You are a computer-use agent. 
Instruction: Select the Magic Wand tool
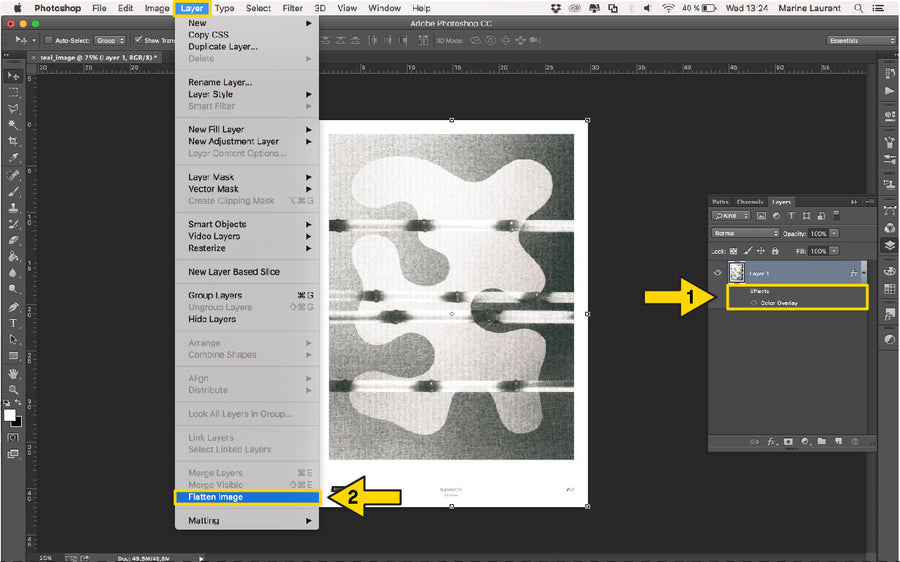click(x=13, y=125)
